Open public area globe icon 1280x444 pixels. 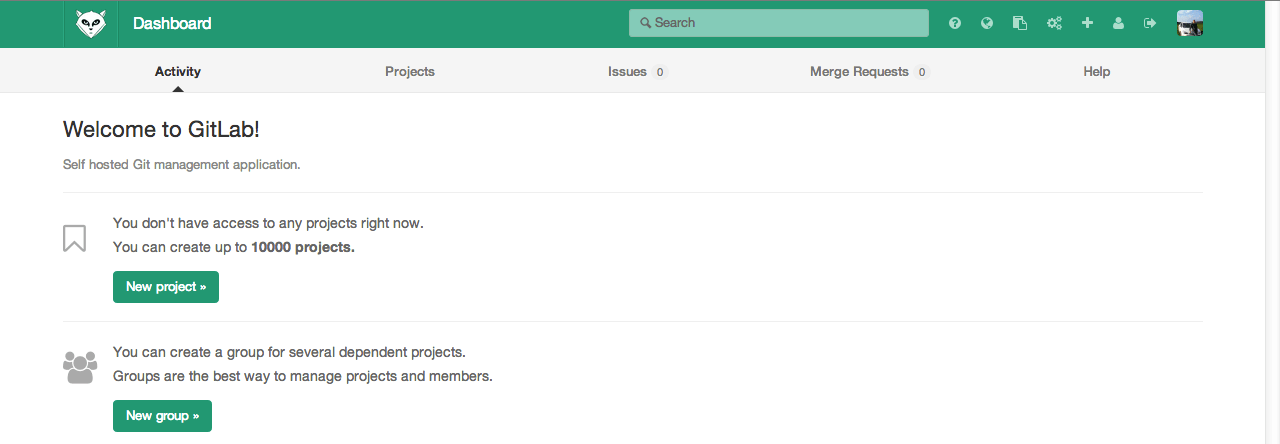click(987, 23)
